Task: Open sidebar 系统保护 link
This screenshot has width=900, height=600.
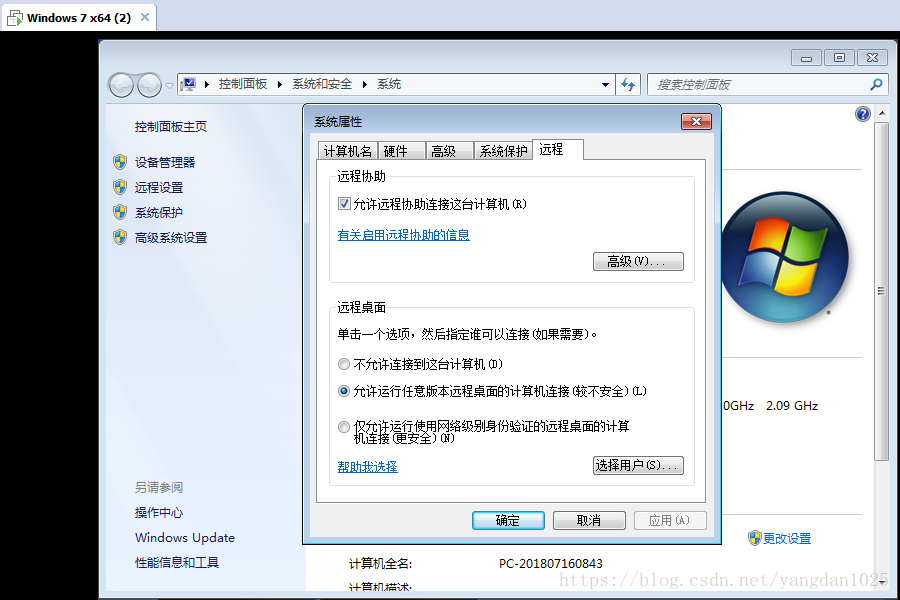Action: tap(159, 212)
